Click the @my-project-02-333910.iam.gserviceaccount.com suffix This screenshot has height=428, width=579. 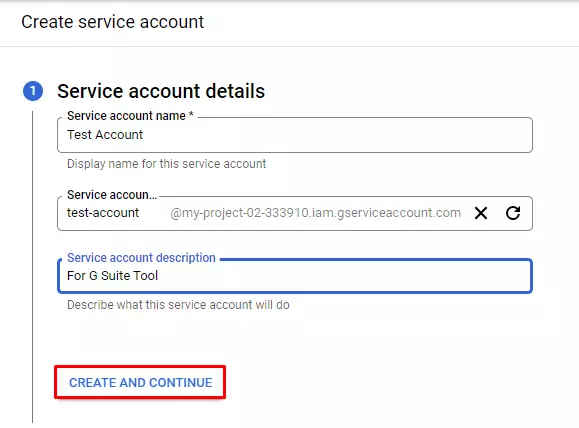pos(315,213)
